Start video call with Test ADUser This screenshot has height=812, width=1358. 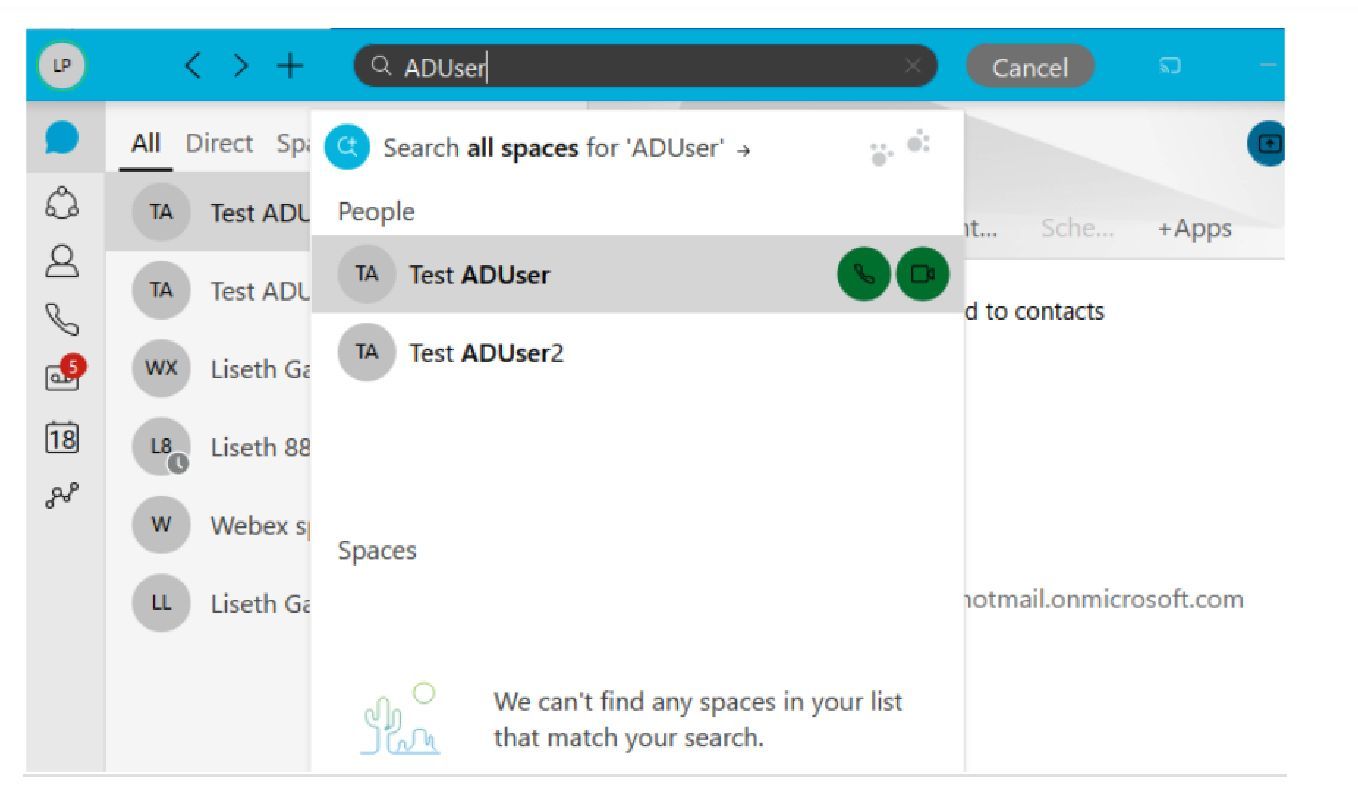(922, 275)
